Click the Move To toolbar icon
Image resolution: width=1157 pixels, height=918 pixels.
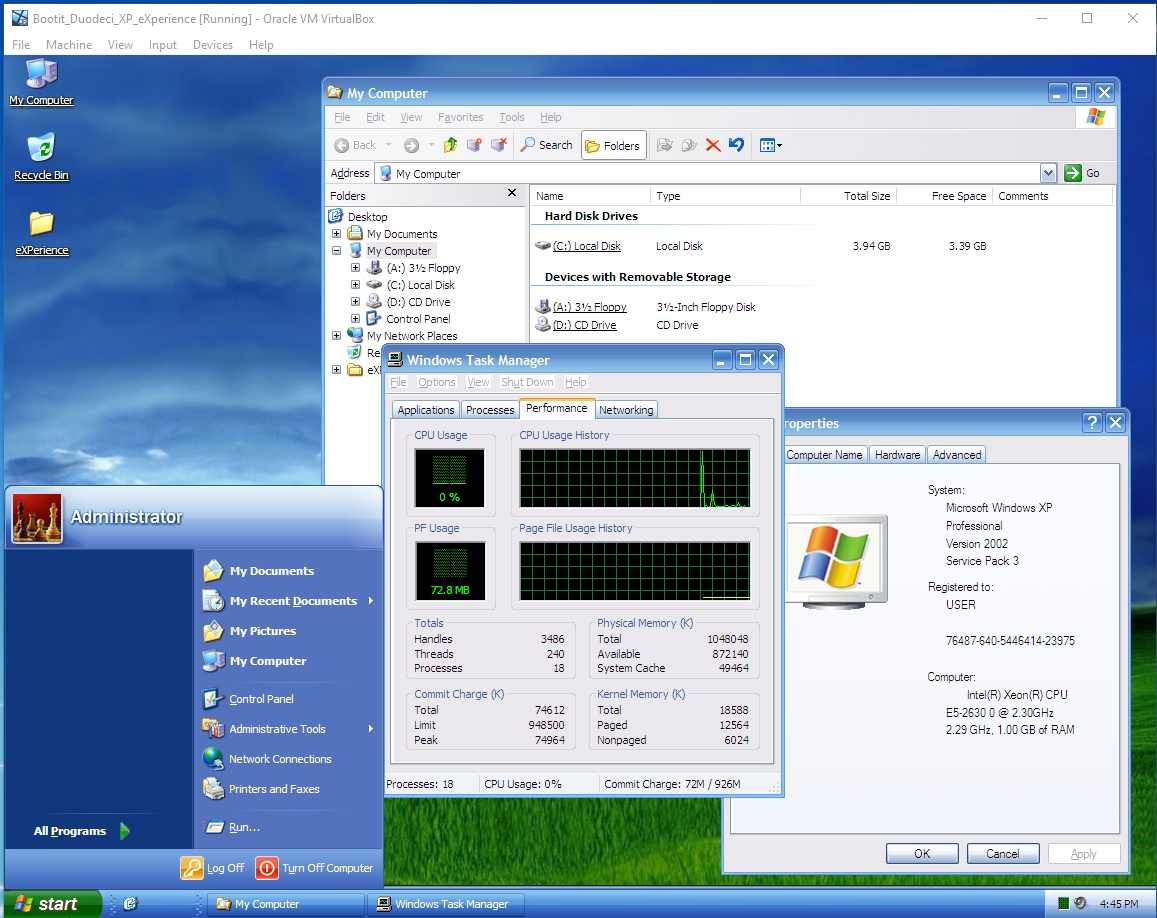(665, 145)
